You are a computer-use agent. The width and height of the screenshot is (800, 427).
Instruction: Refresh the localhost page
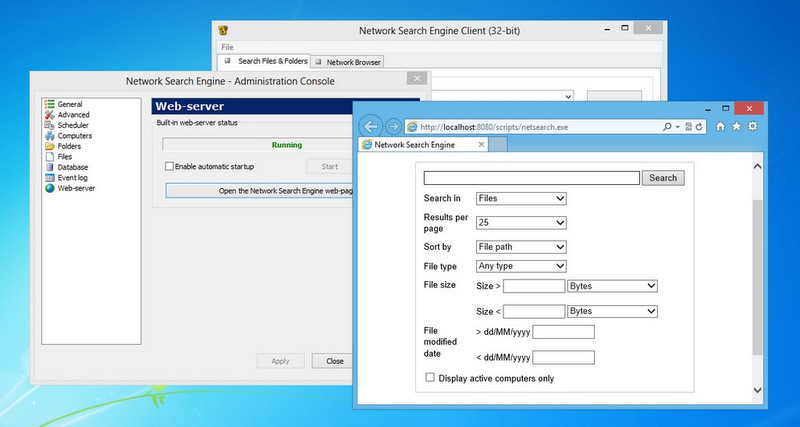(x=698, y=127)
